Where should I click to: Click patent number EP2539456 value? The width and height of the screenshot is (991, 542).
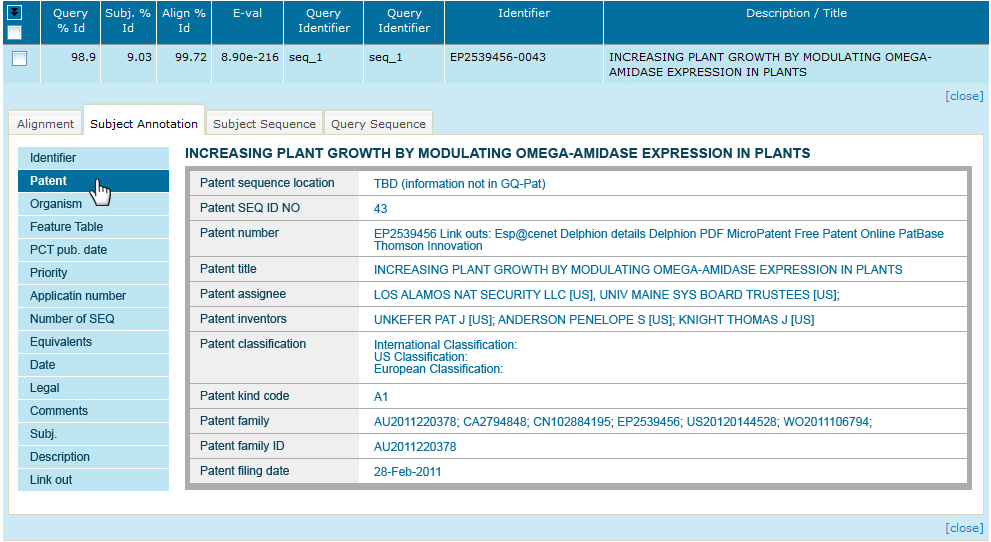(x=405, y=234)
